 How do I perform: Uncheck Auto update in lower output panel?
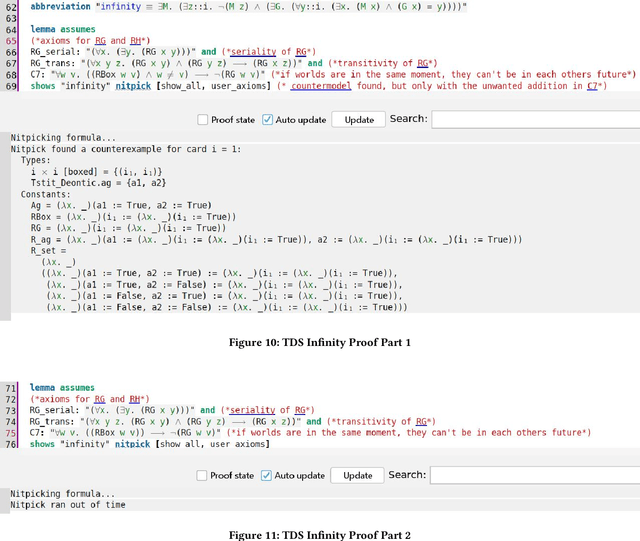[267, 475]
